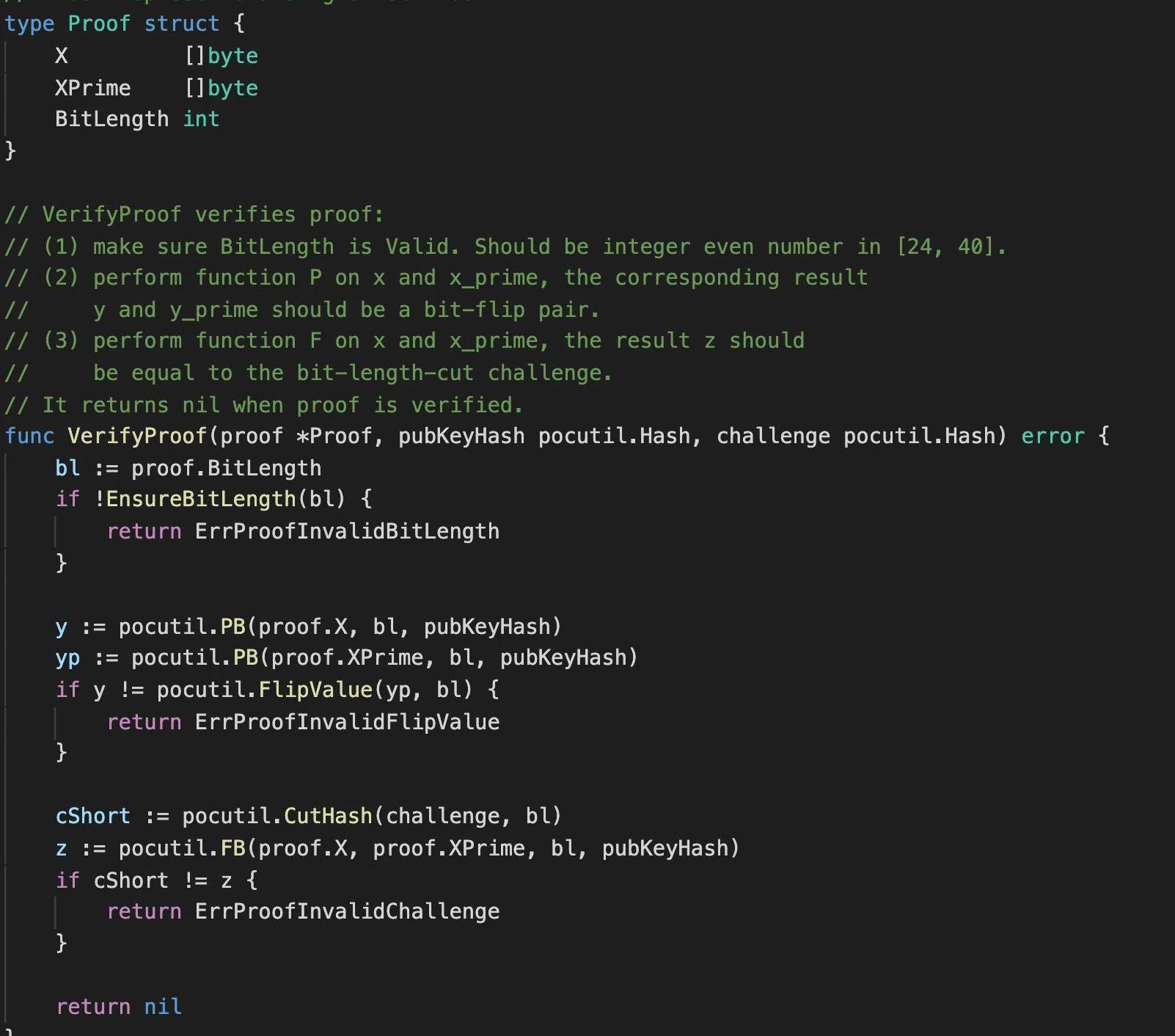Screen dimensions: 1175x1036
Task: Click ErrProofInvalidFlipValue in return statement
Action: [347, 722]
